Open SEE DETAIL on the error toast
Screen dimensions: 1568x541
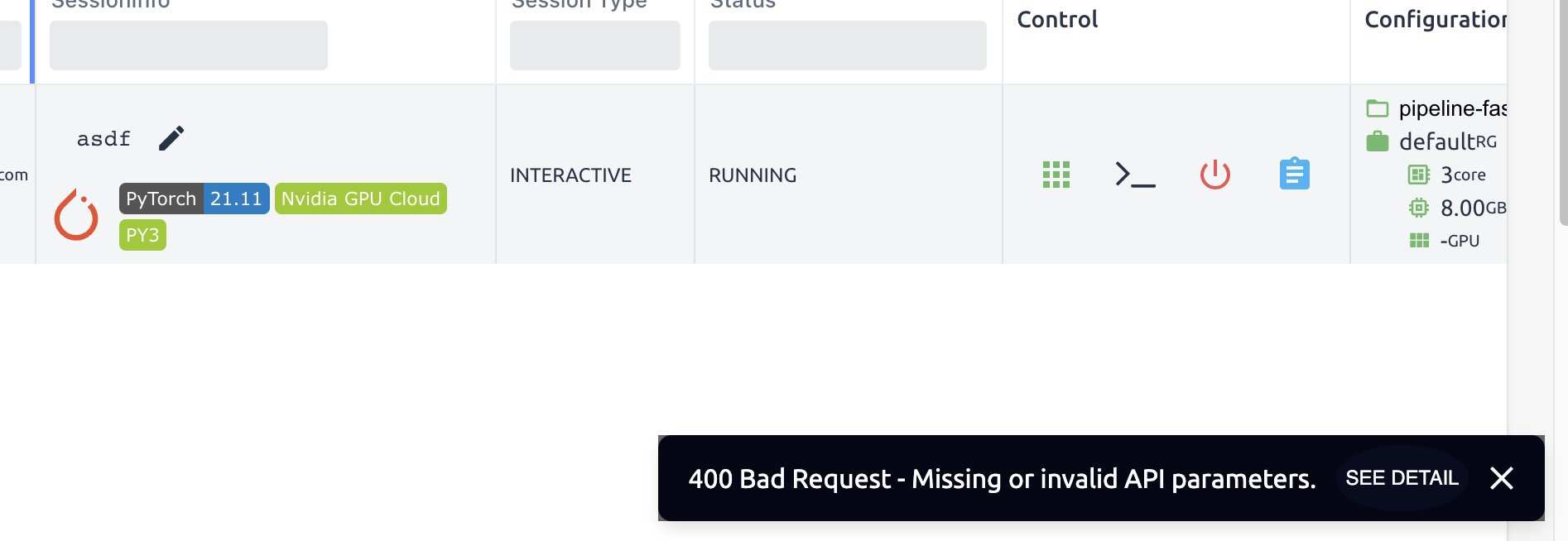[x=1401, y=478]
